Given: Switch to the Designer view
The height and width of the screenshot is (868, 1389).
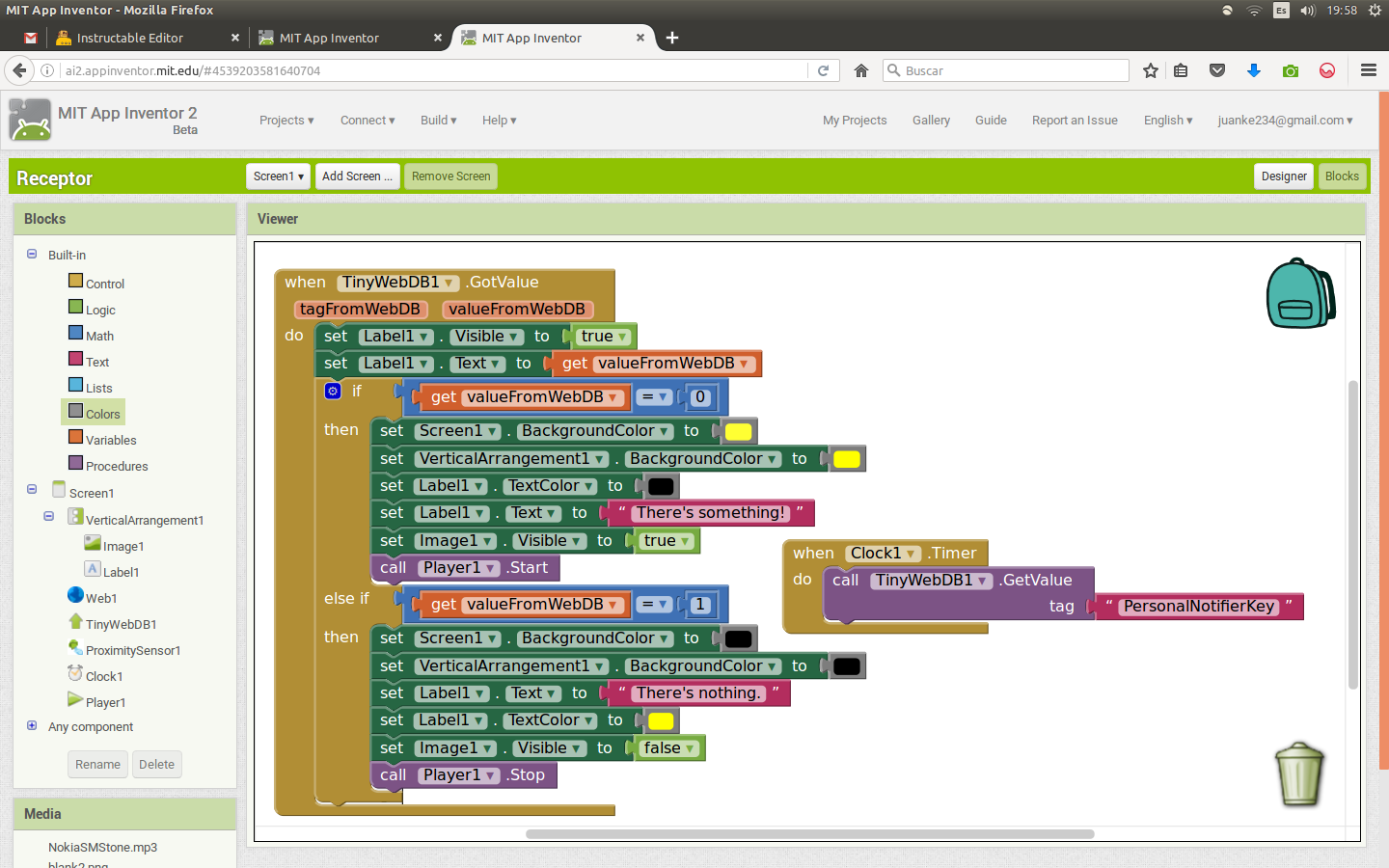Looking at the screenshot, I should pyautogui.click(x=1284, y=176).
